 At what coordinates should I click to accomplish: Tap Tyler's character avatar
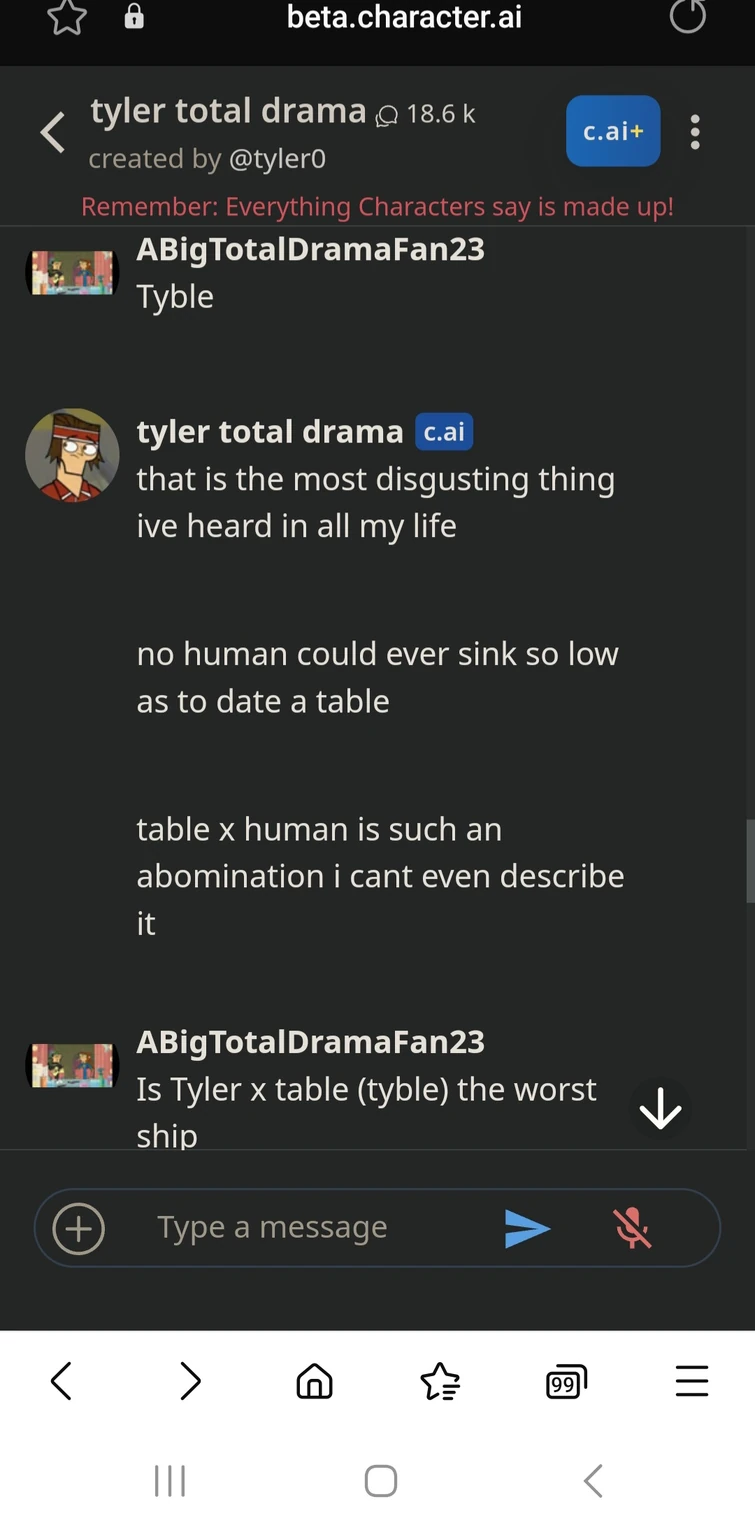coord(72,455)
